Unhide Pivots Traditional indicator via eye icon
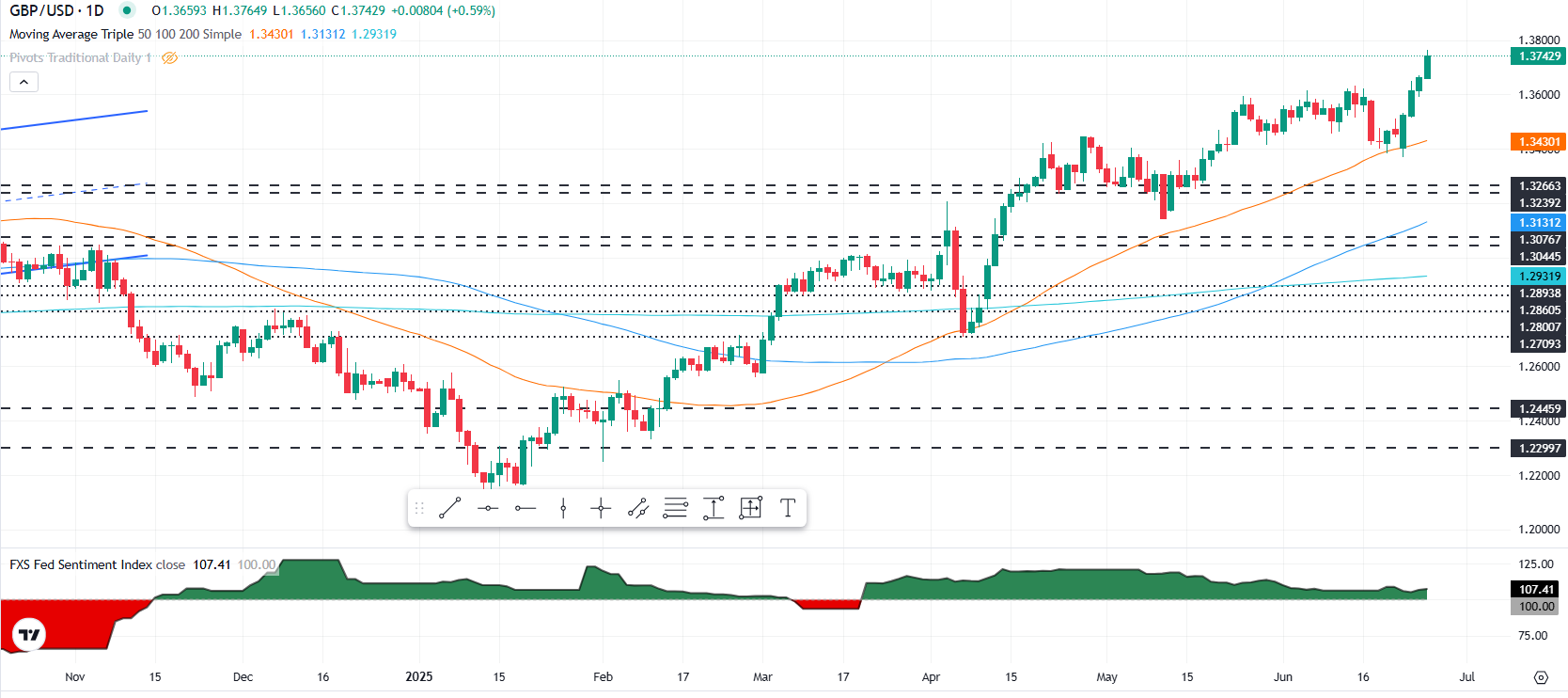The width and height of the screenshot is (1568, 698). tap(170, 58)
